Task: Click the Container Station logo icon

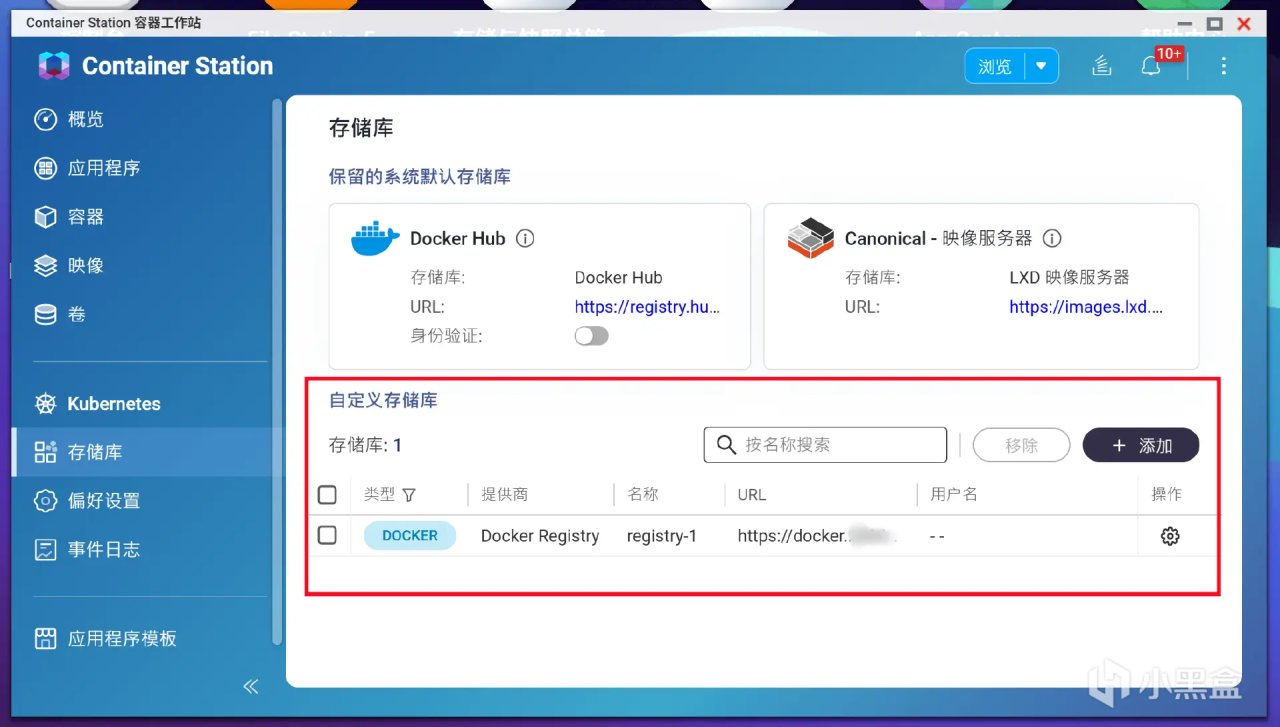Action: 53,66
